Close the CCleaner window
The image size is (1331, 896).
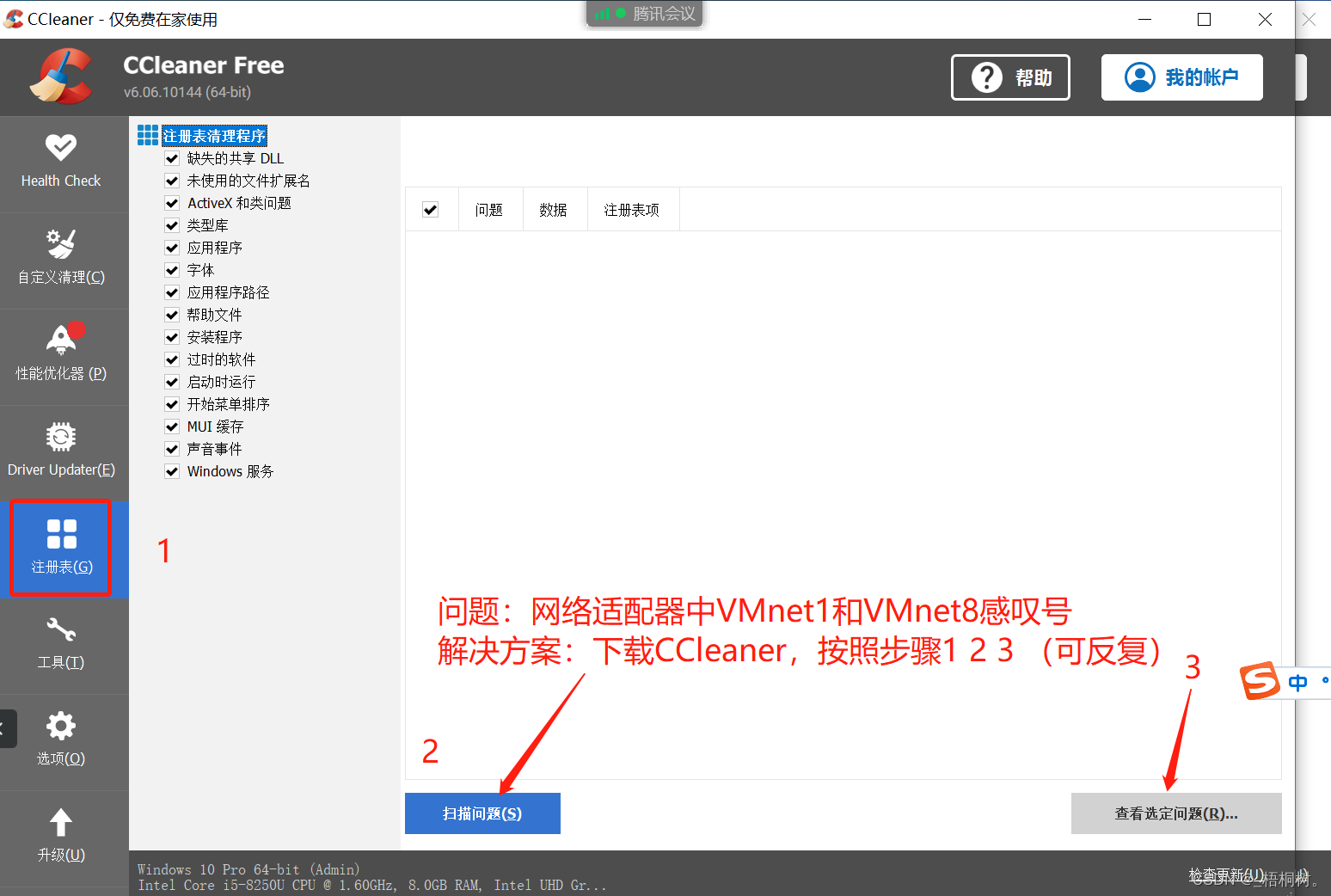pos(1265,19)
